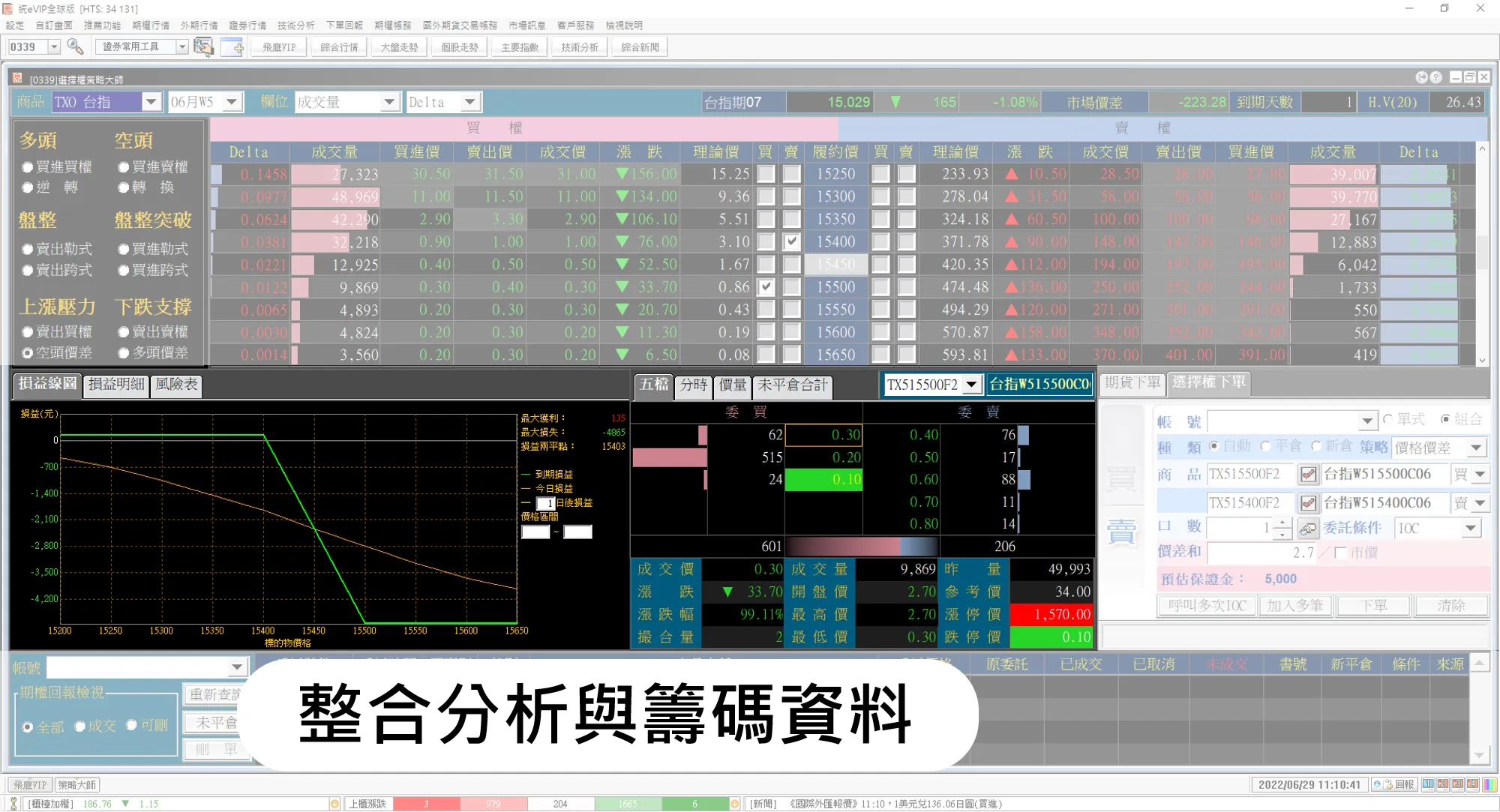Click the add new window icon
1500x812 pixels.
click(x=232, y=46)
